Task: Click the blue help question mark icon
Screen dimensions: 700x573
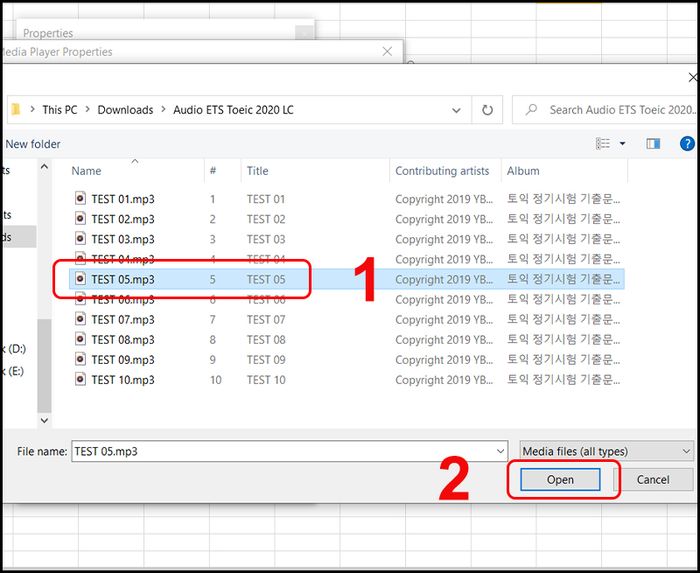Action: point(687,144)
